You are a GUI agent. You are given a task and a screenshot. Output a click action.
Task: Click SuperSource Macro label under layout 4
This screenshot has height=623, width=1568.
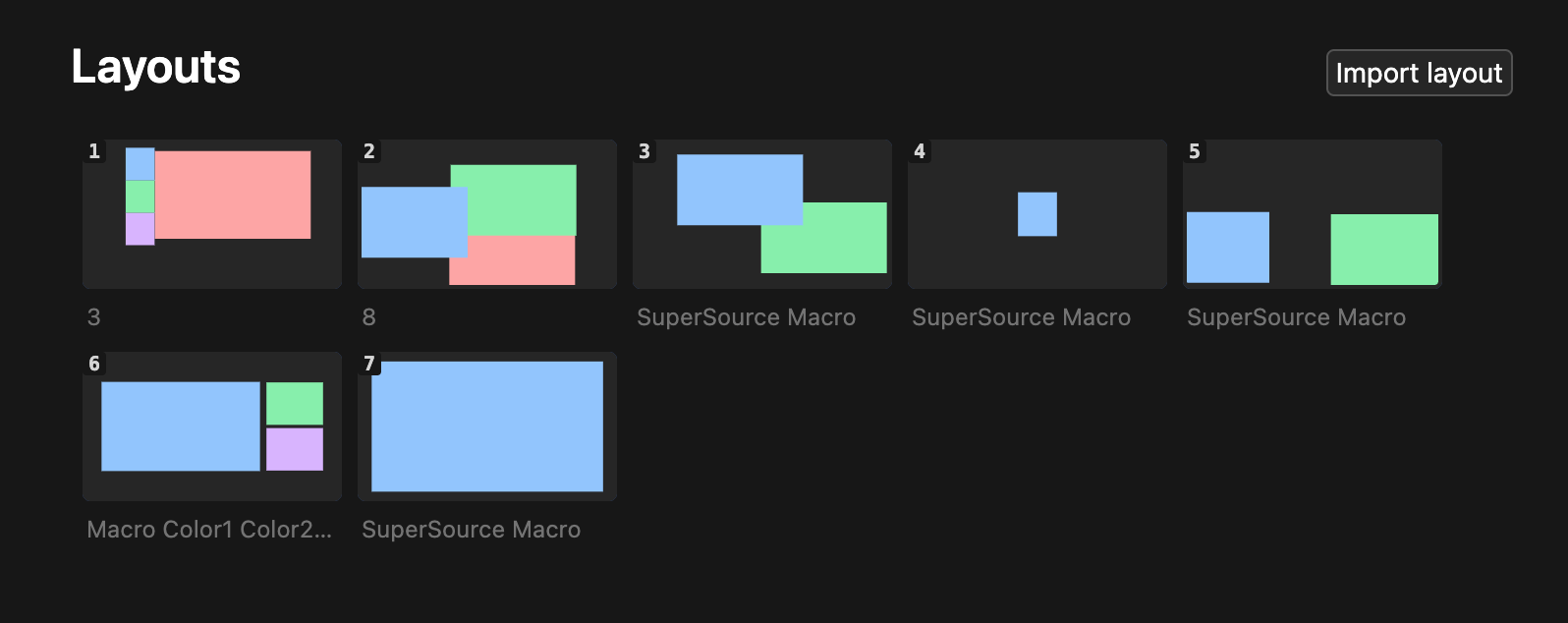pos(1022,317)
